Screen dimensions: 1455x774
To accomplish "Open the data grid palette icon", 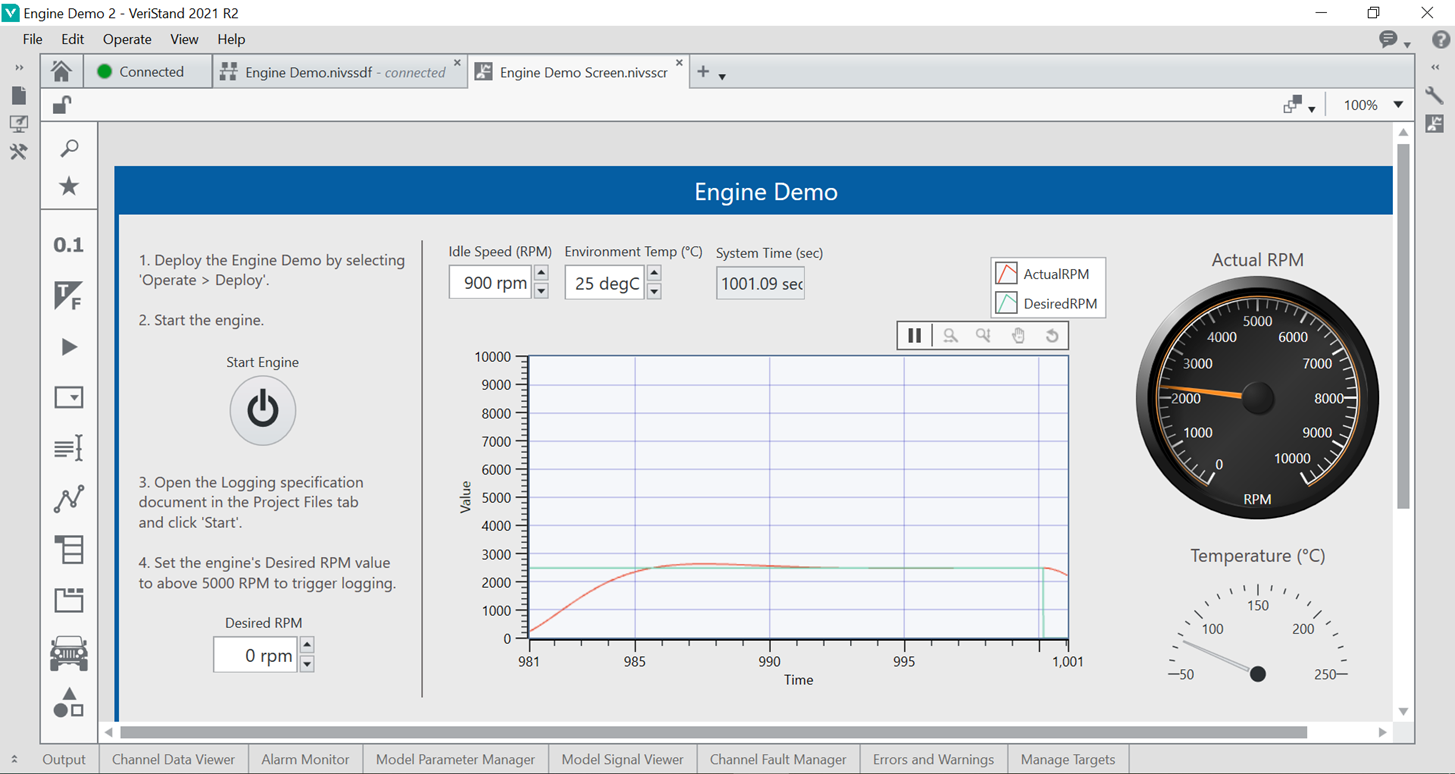I will [69, 549].
